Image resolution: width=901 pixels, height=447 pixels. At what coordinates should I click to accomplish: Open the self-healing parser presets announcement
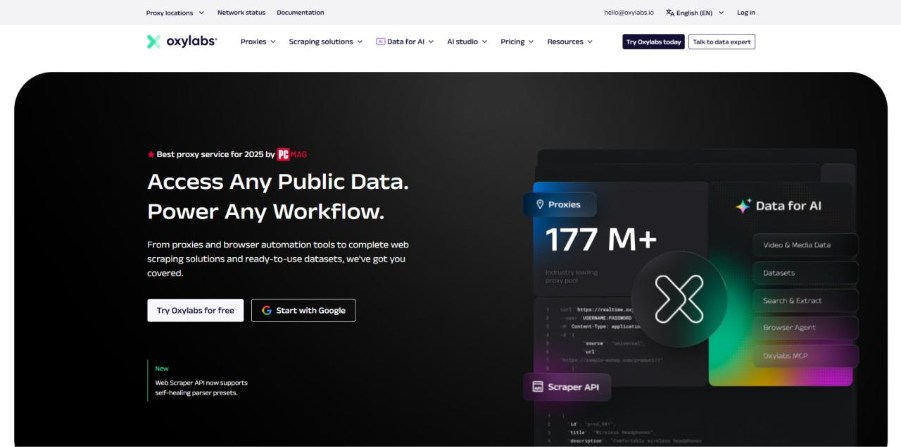[201, 388]
